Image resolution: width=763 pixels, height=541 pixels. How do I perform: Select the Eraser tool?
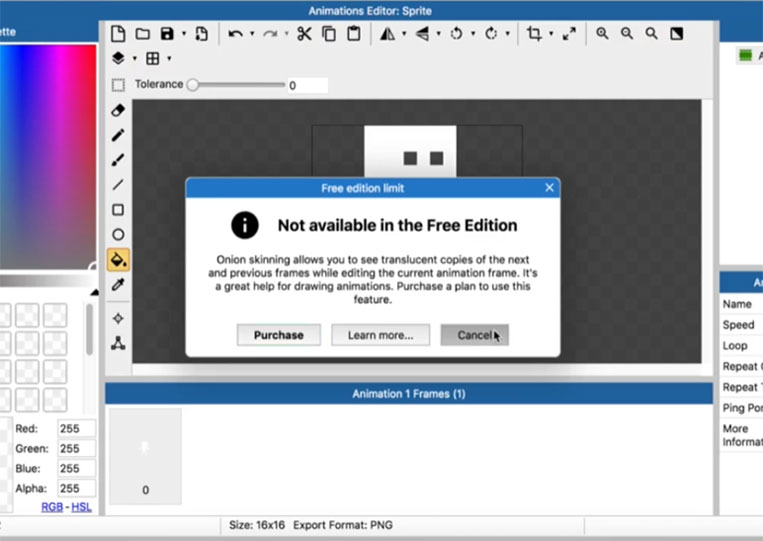tap(118, 110)
